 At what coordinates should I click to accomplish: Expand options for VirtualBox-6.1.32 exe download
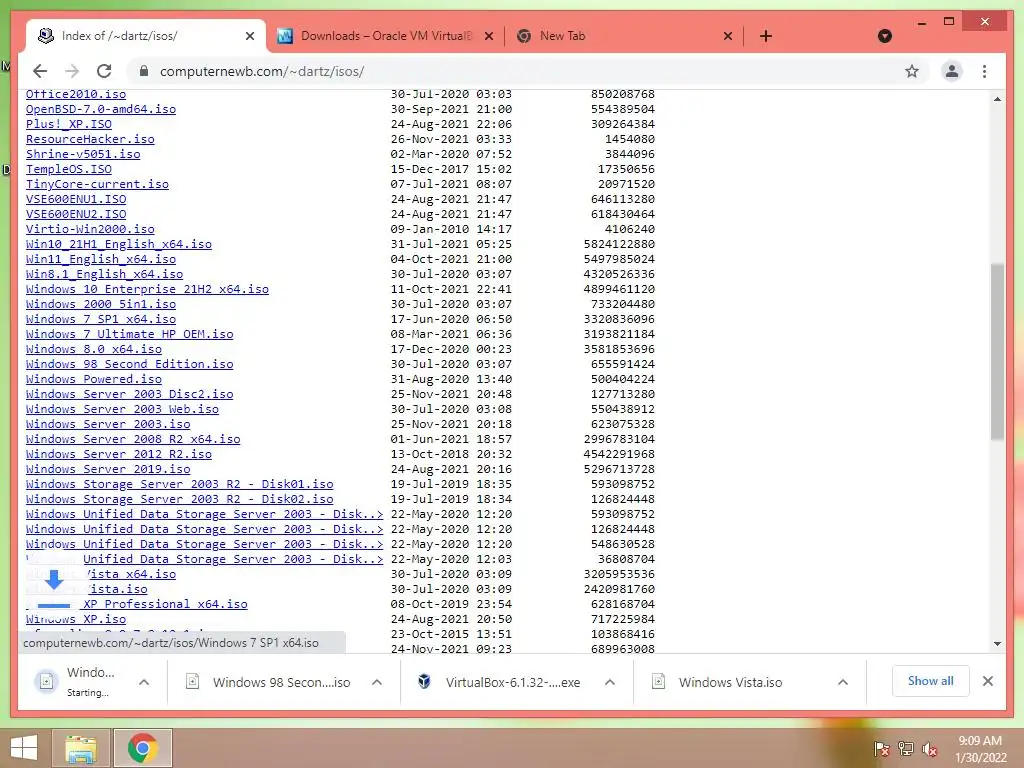point(609,682)
